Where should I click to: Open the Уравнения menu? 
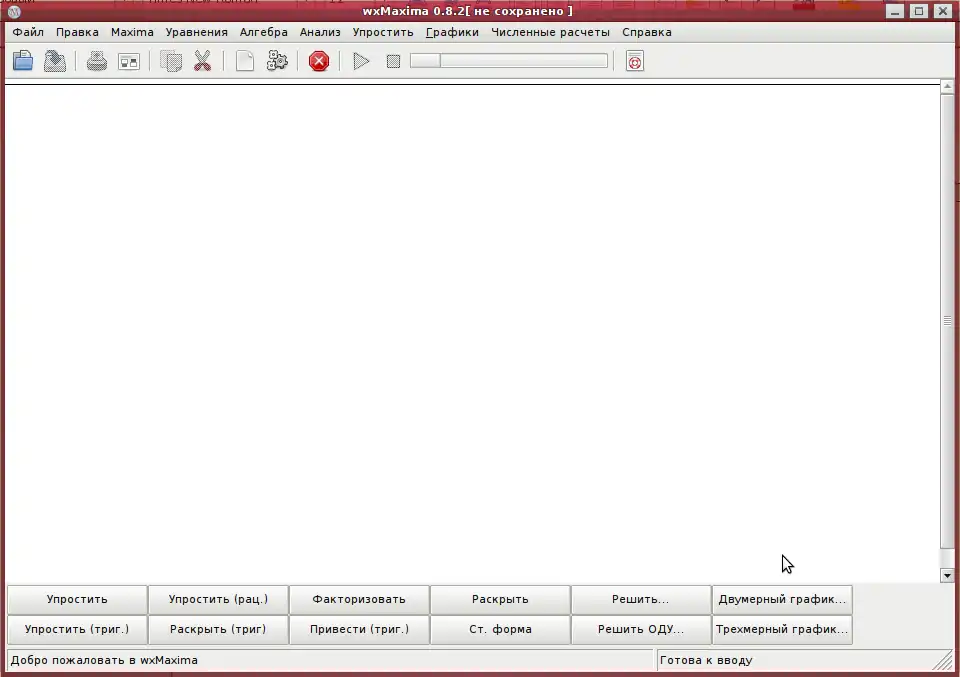coord(196,32)
